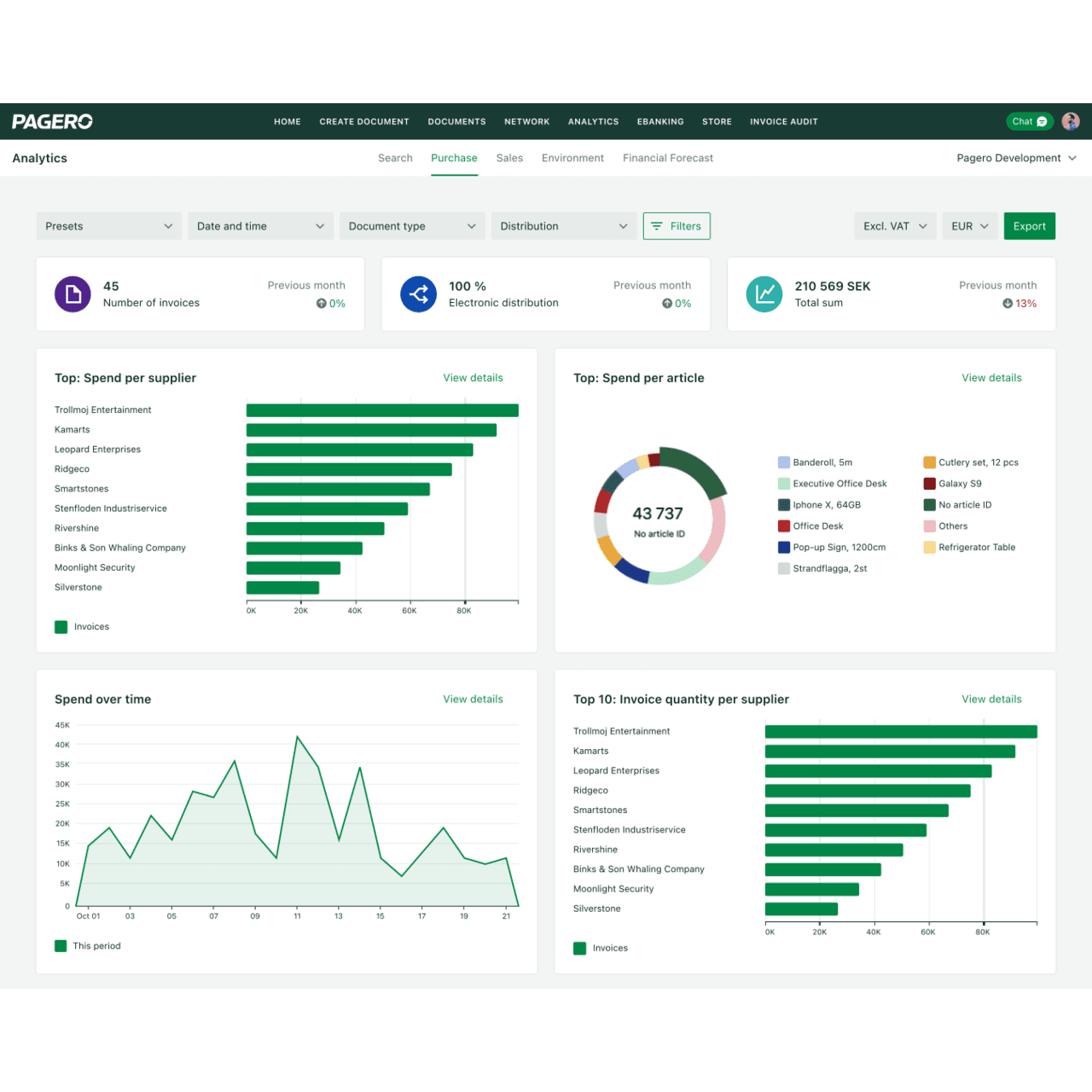The height and width of the screenshot is (1092, 1092).
Task: Click the Iphone X, 64GB legend swatch
Action: click(x=784, y=505)
